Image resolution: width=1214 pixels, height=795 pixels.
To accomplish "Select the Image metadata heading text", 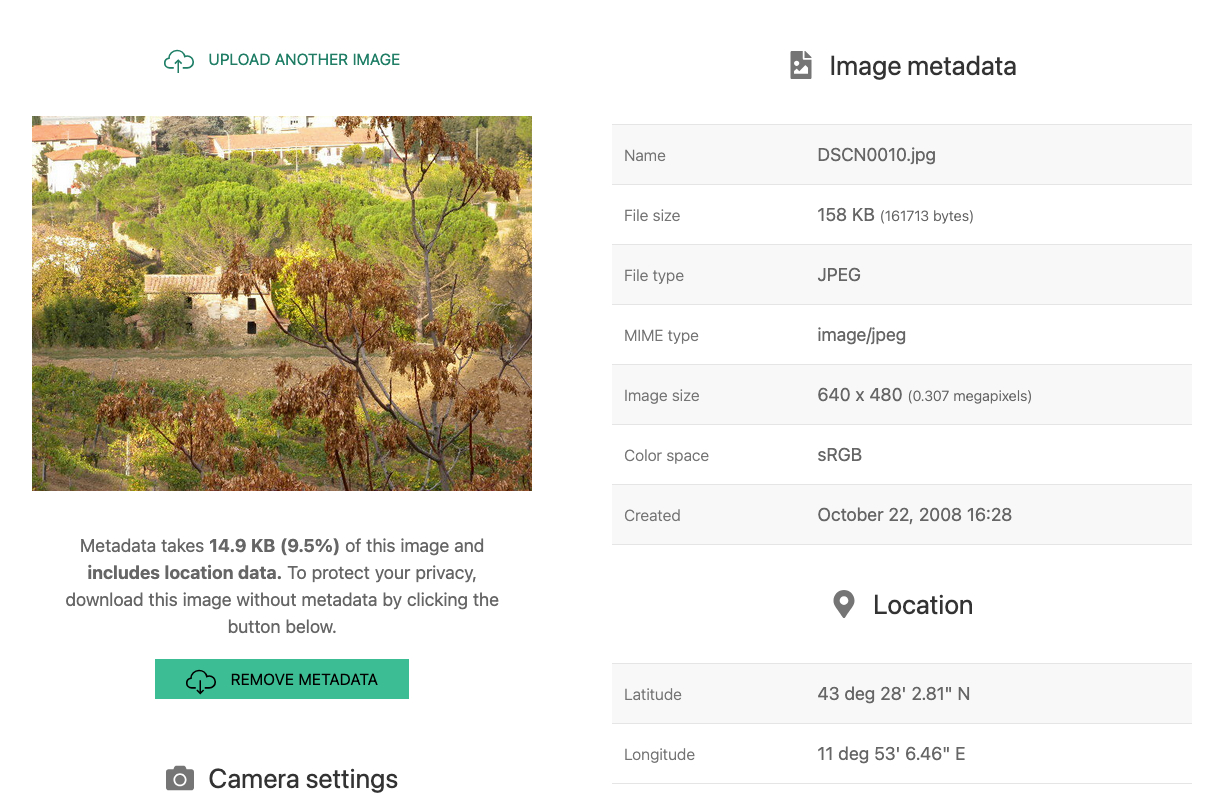I will point(922,66).
